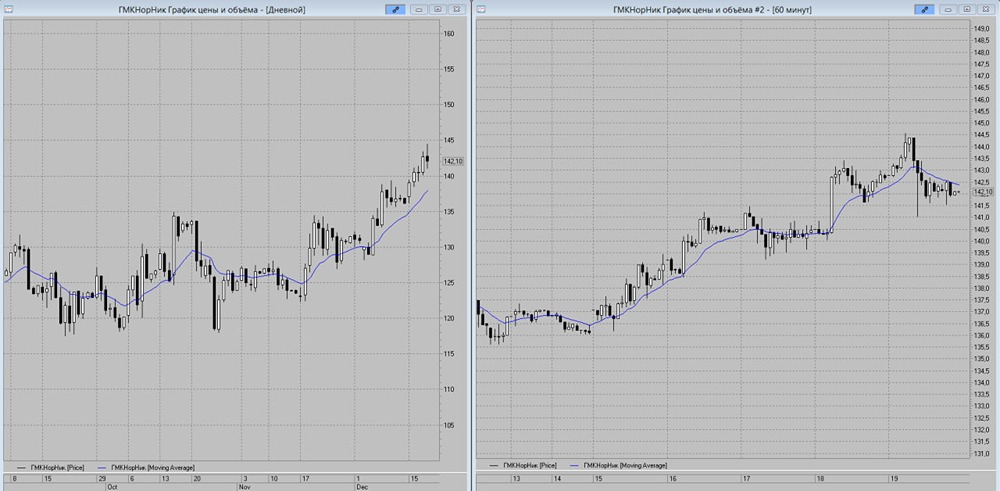
Task: Click the 142,10 price label on hourly chart
Action: 983,191
